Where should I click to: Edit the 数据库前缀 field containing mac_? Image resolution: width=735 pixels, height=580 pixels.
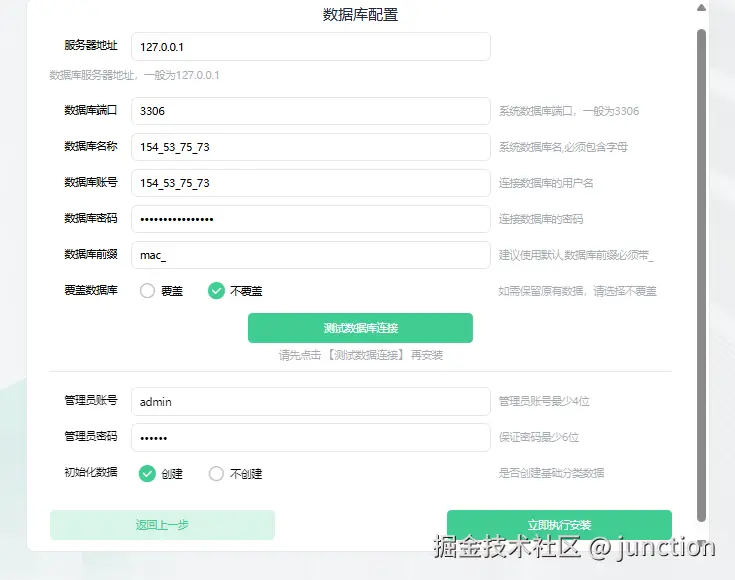(311, 255)
